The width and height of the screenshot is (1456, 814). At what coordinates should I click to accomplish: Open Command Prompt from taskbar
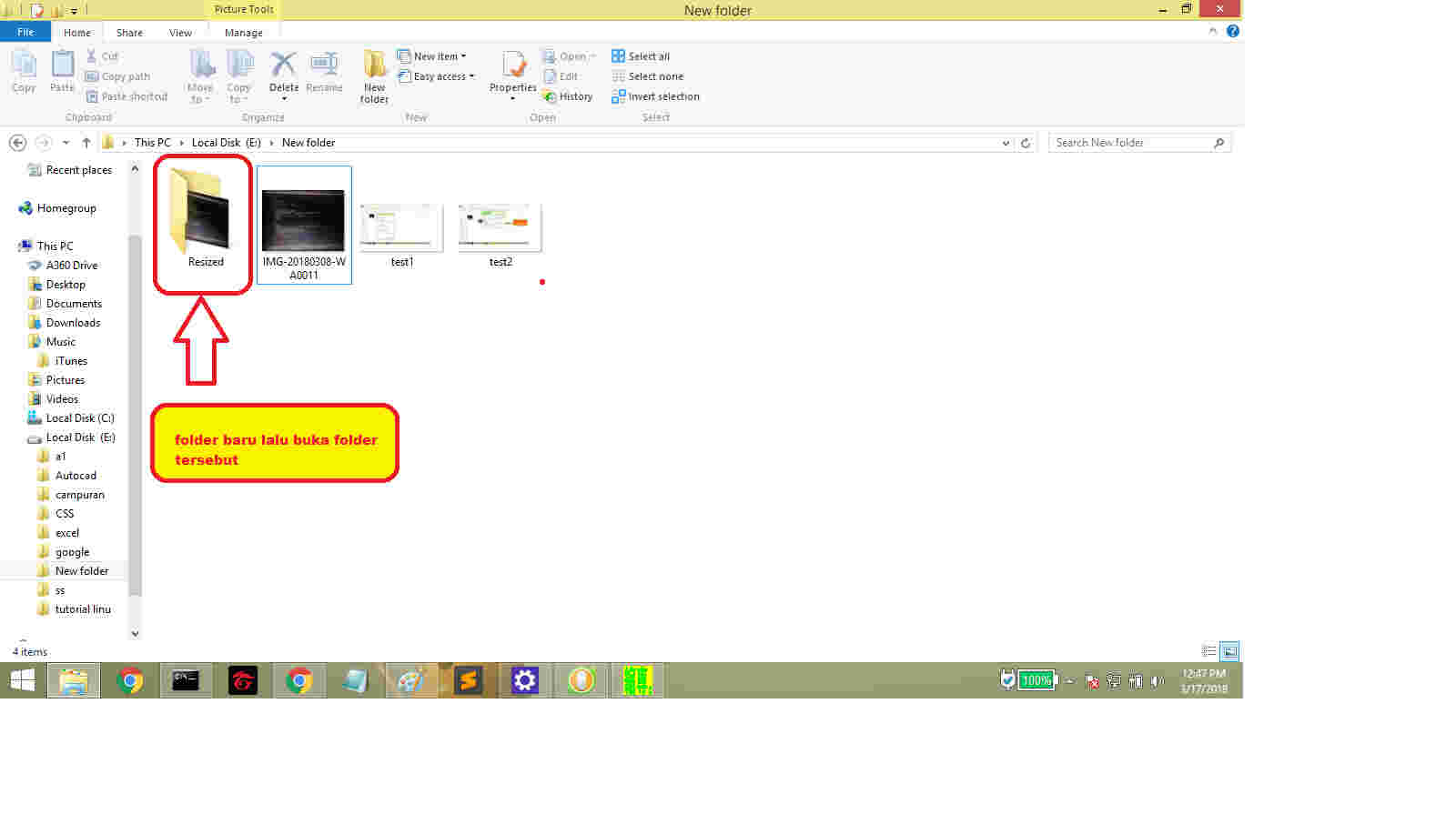tap(186, 680)
